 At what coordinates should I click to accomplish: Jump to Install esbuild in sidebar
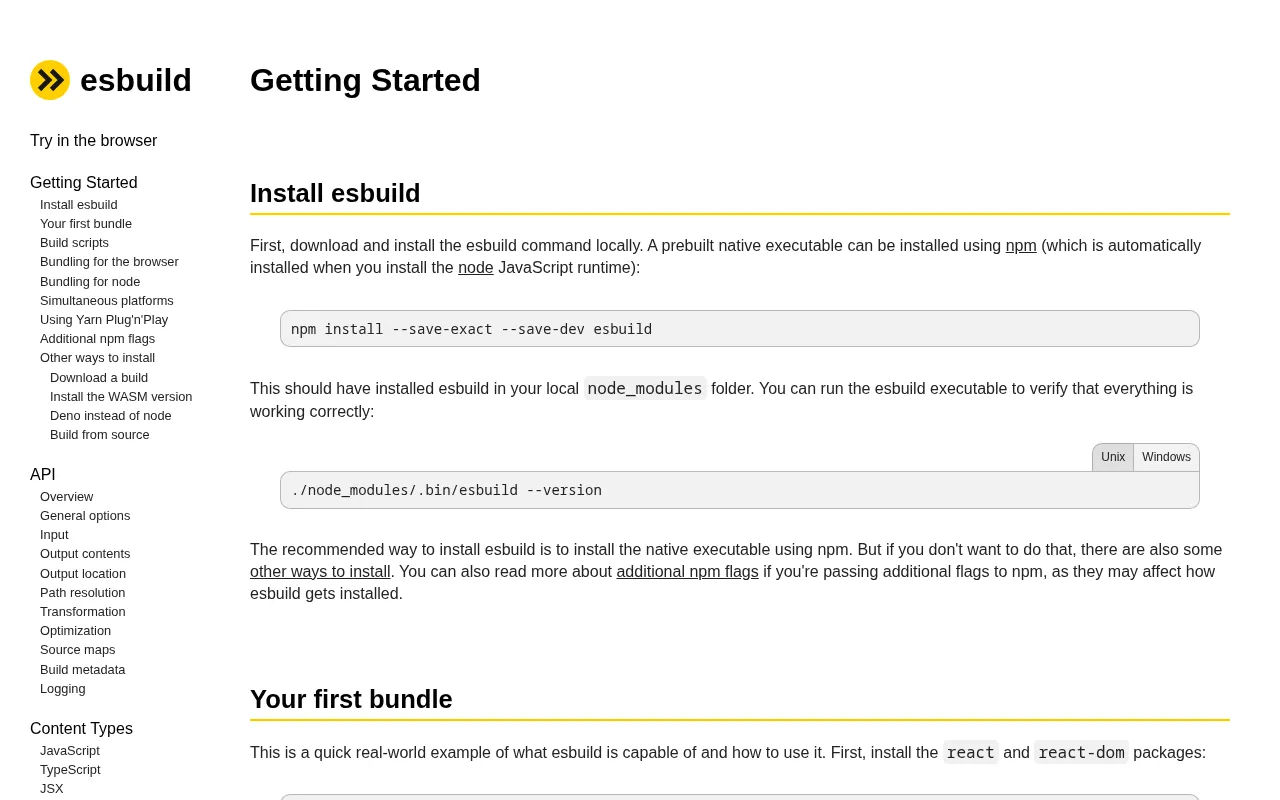pyautogui.click(x=78, y=205)
